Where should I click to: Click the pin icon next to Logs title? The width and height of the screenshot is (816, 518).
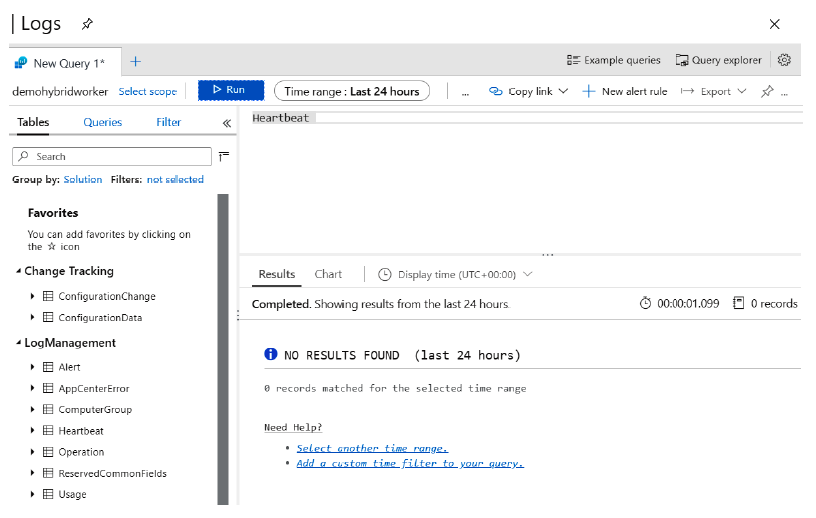[x=87, y=23]
